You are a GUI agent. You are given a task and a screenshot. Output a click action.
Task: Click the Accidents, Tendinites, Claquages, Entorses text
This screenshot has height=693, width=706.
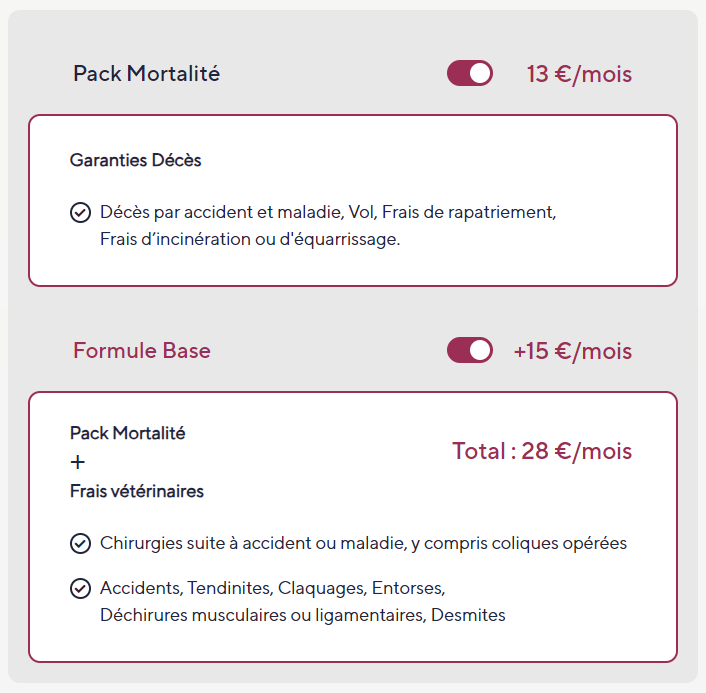[272, 587]
